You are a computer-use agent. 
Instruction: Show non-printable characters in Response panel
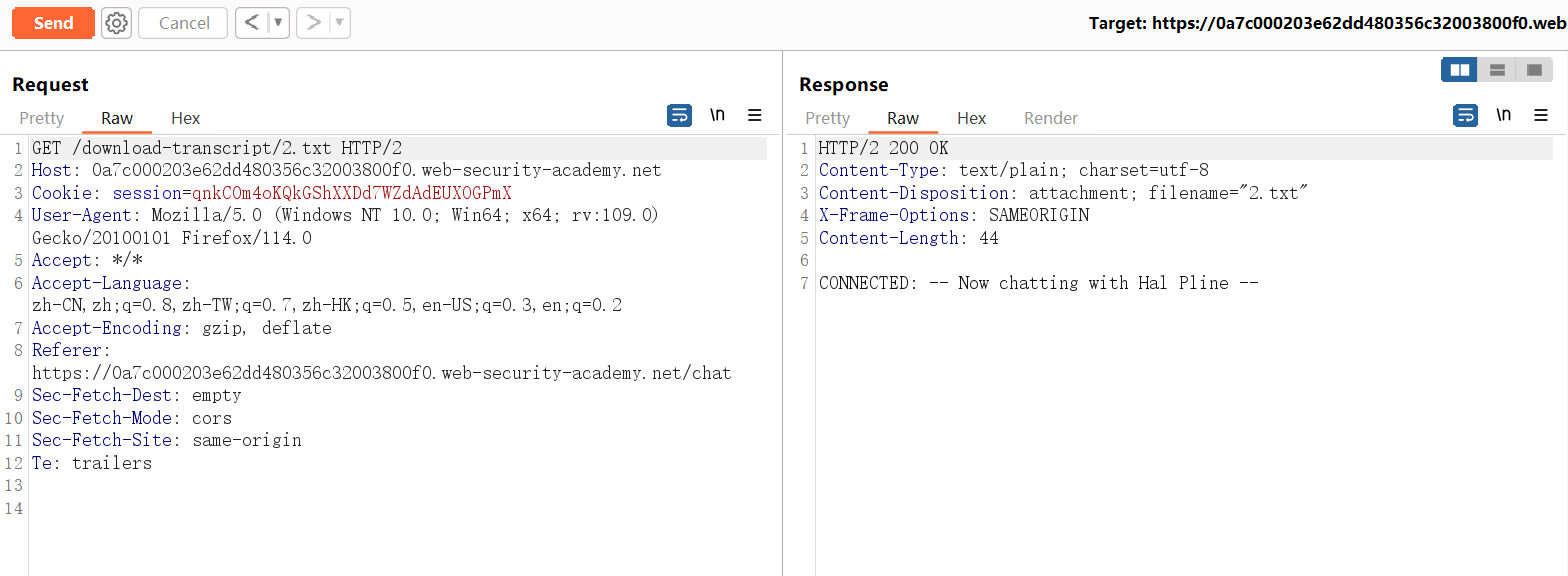[1503, 116]
